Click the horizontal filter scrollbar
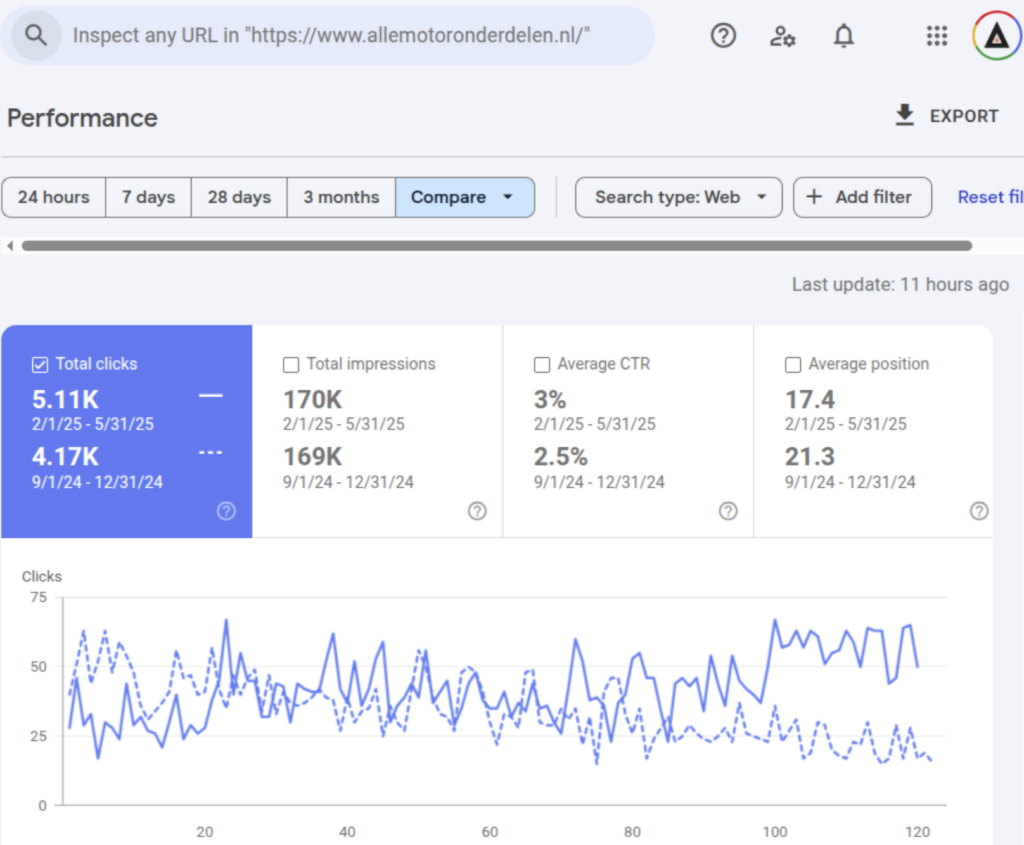Screen dimensions: 1024x845 (496, 246)
